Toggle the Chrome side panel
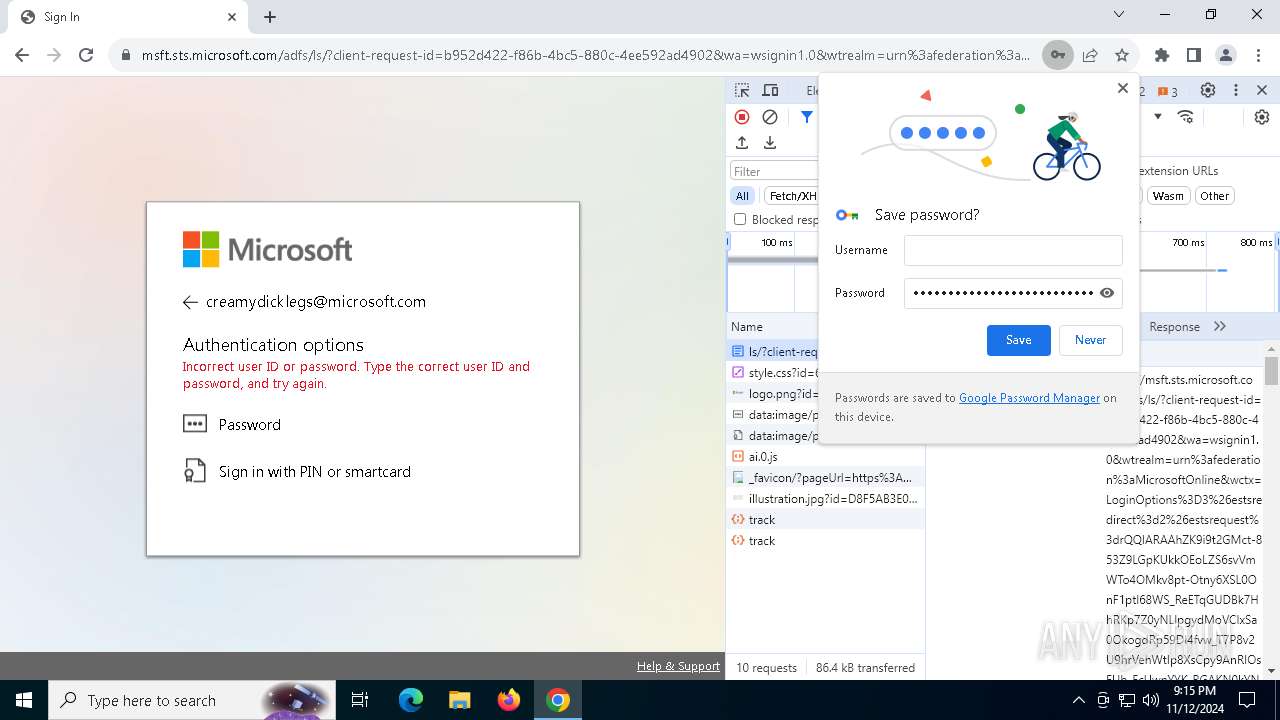The height and width of the screenshot is (720, 1280). pos(1193,55)
